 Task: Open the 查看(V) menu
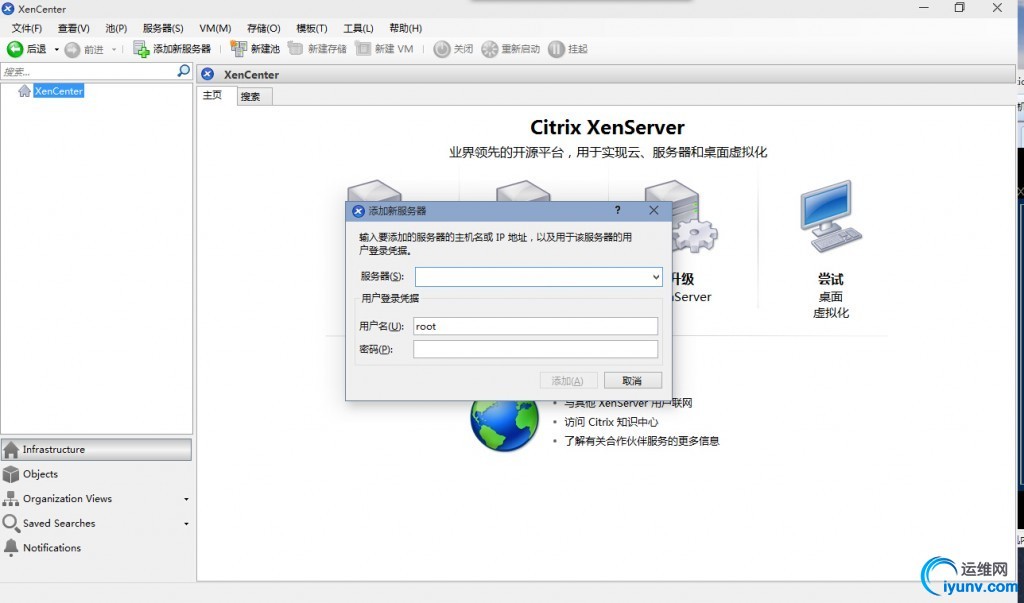(73, 28)
